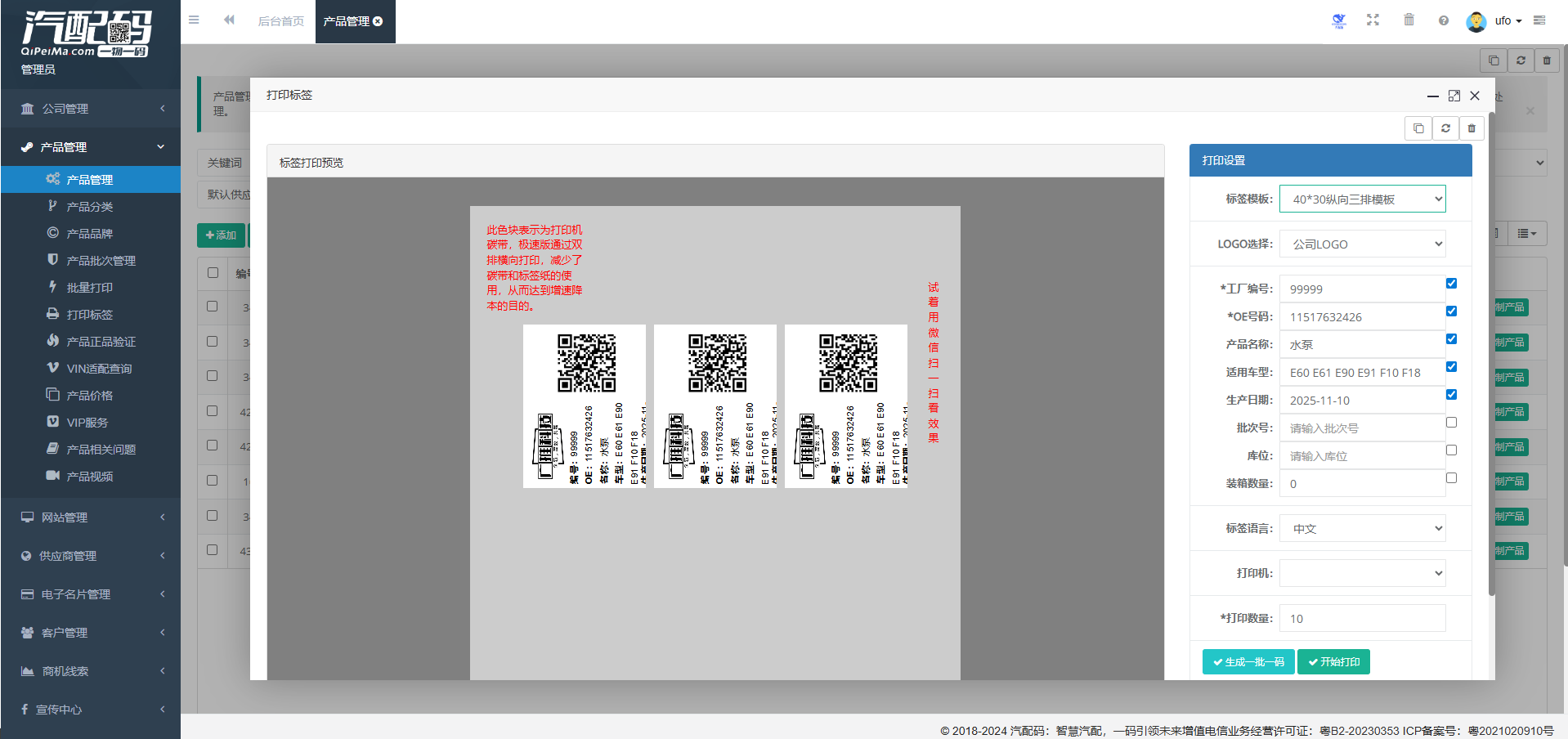Viewport: 1568px width, 739px height.
Task: Click the copy icon in print dialog toolbar
Action: 1418,128
